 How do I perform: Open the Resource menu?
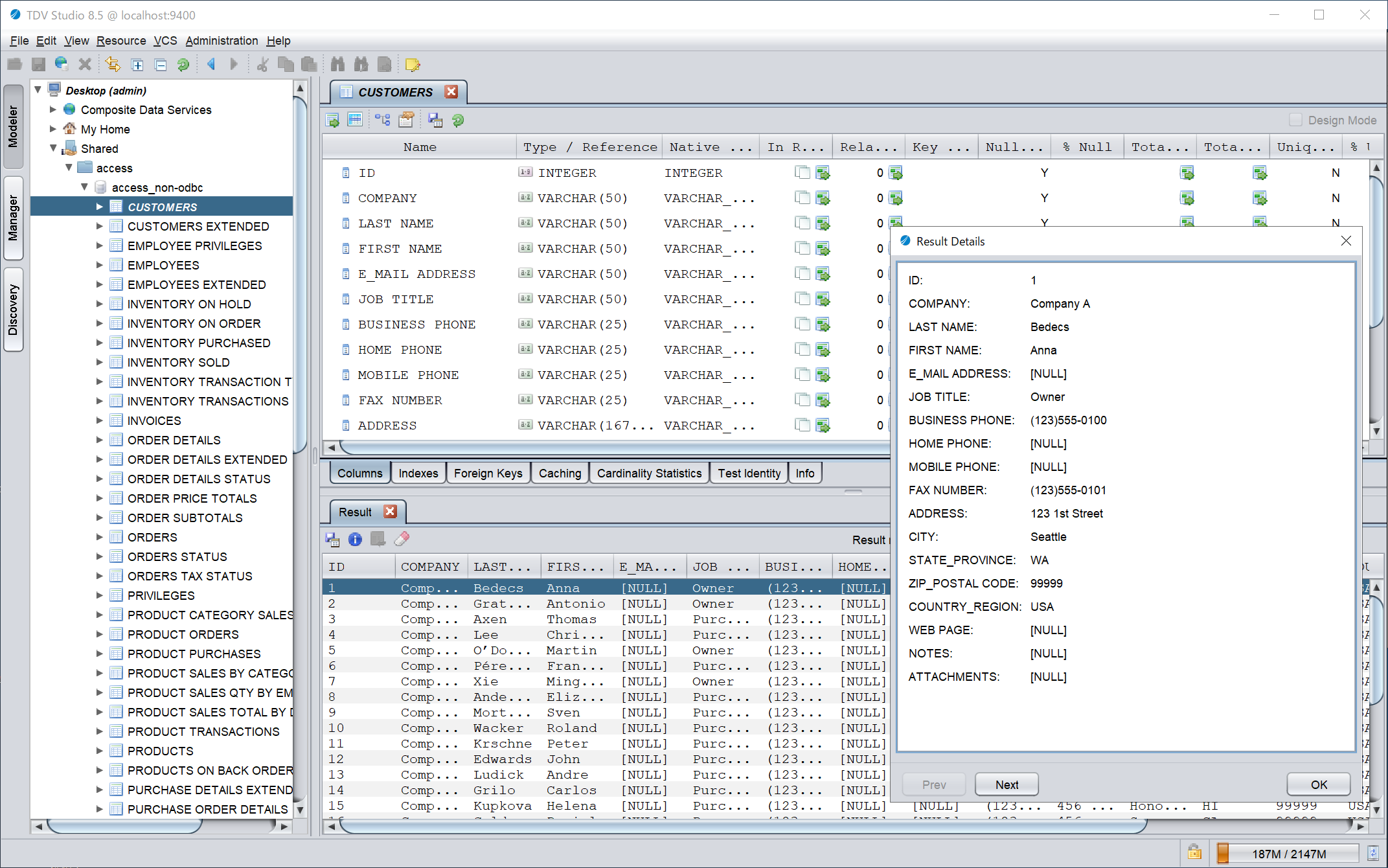(121, 40)
